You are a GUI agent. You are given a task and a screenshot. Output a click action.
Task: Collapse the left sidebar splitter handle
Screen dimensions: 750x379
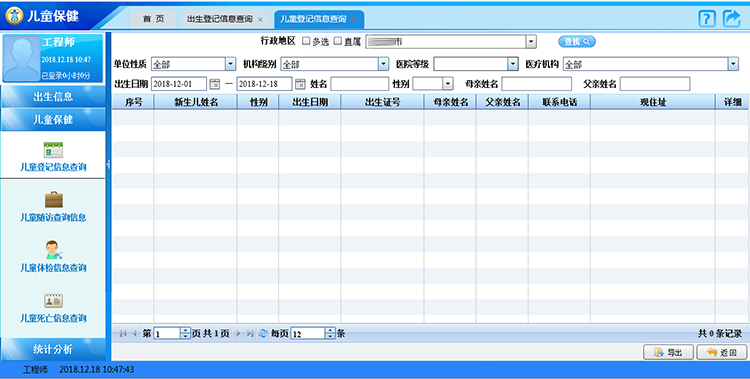point(109,164)
